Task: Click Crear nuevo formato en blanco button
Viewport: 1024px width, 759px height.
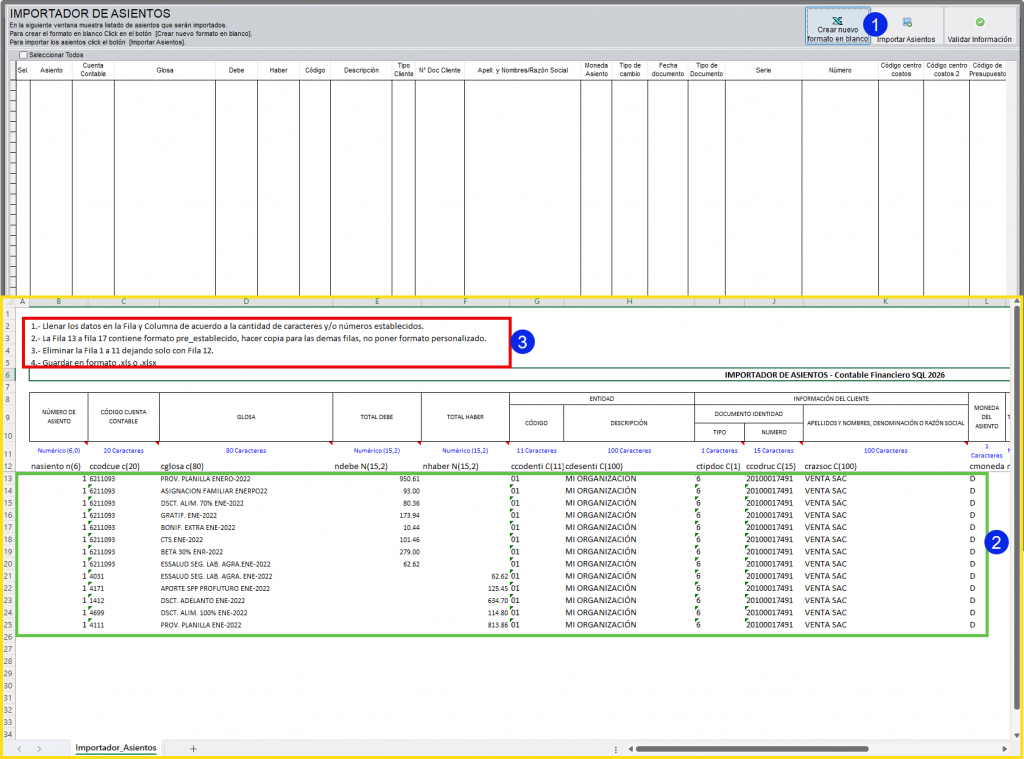Action: (837, 26)
